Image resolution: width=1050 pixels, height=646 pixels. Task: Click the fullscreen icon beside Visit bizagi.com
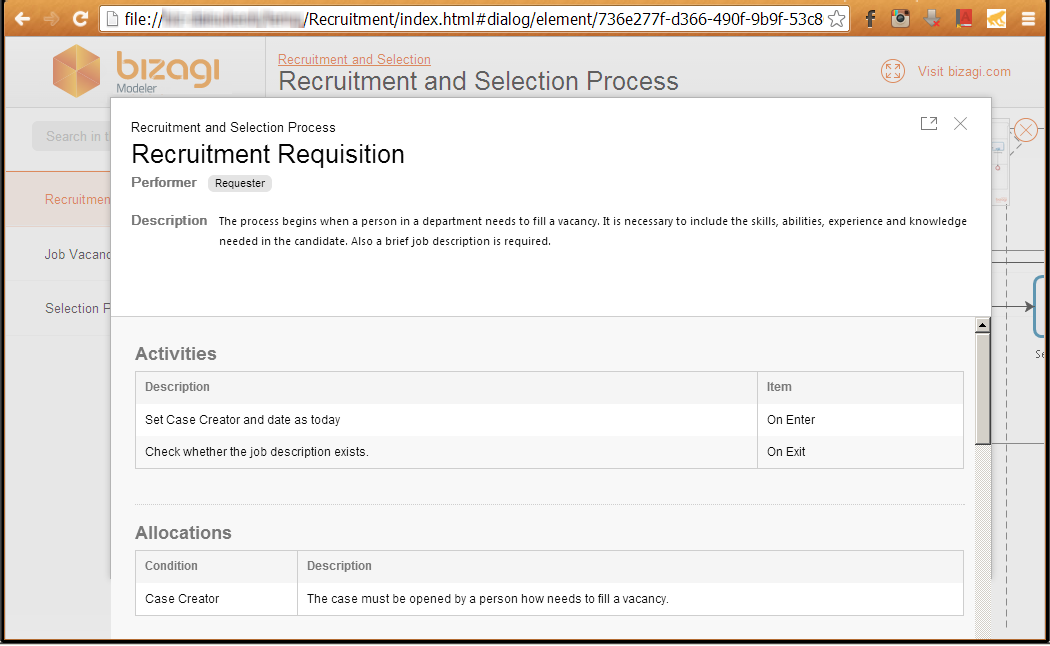893,71
